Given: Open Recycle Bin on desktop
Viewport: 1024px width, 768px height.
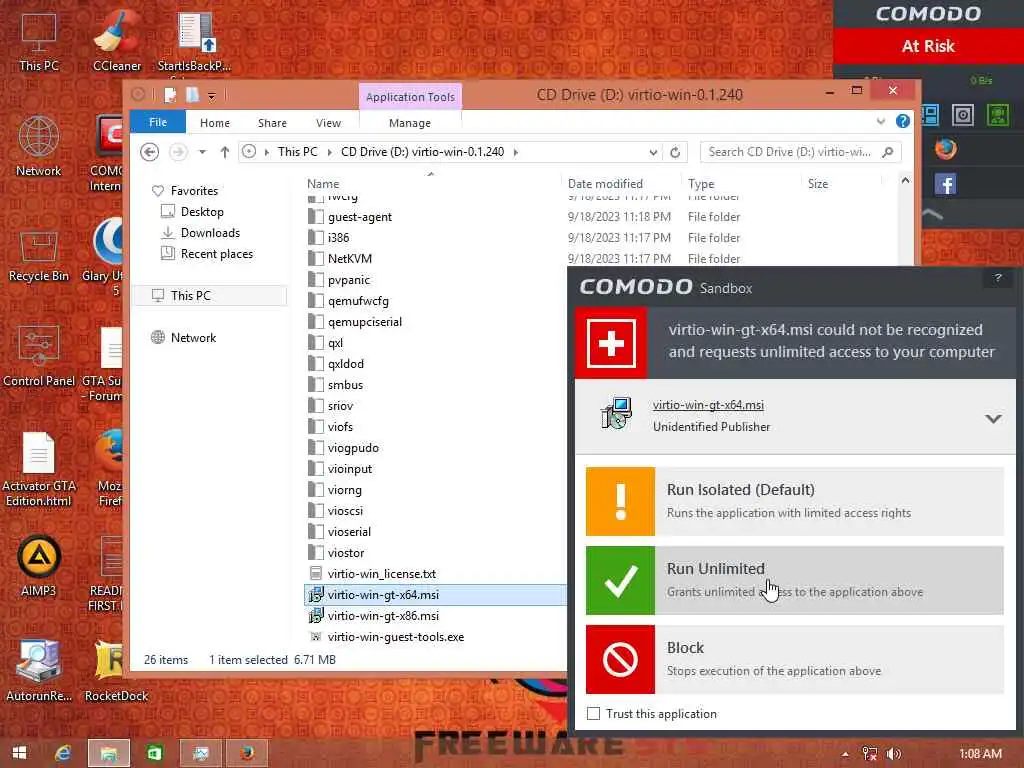Looking at the screenshot, I should coord(39,253).
